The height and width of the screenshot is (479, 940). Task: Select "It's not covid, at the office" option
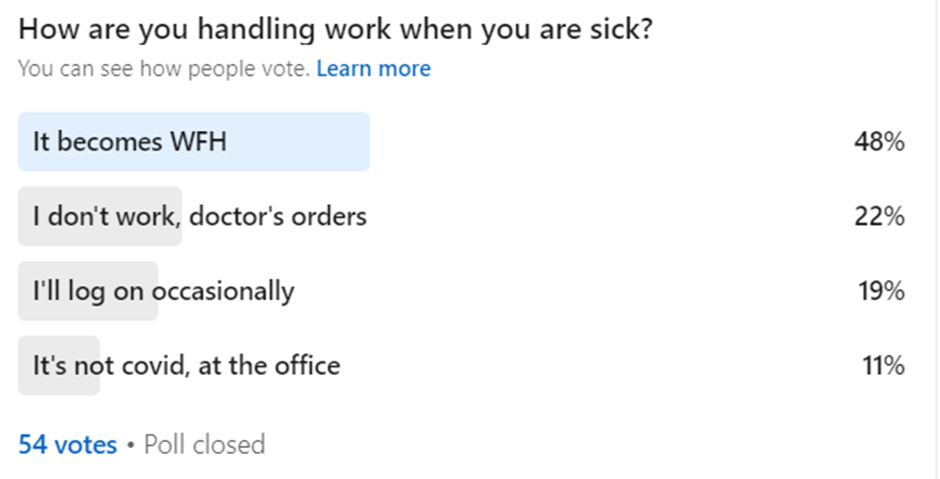(x=186, y=366)
